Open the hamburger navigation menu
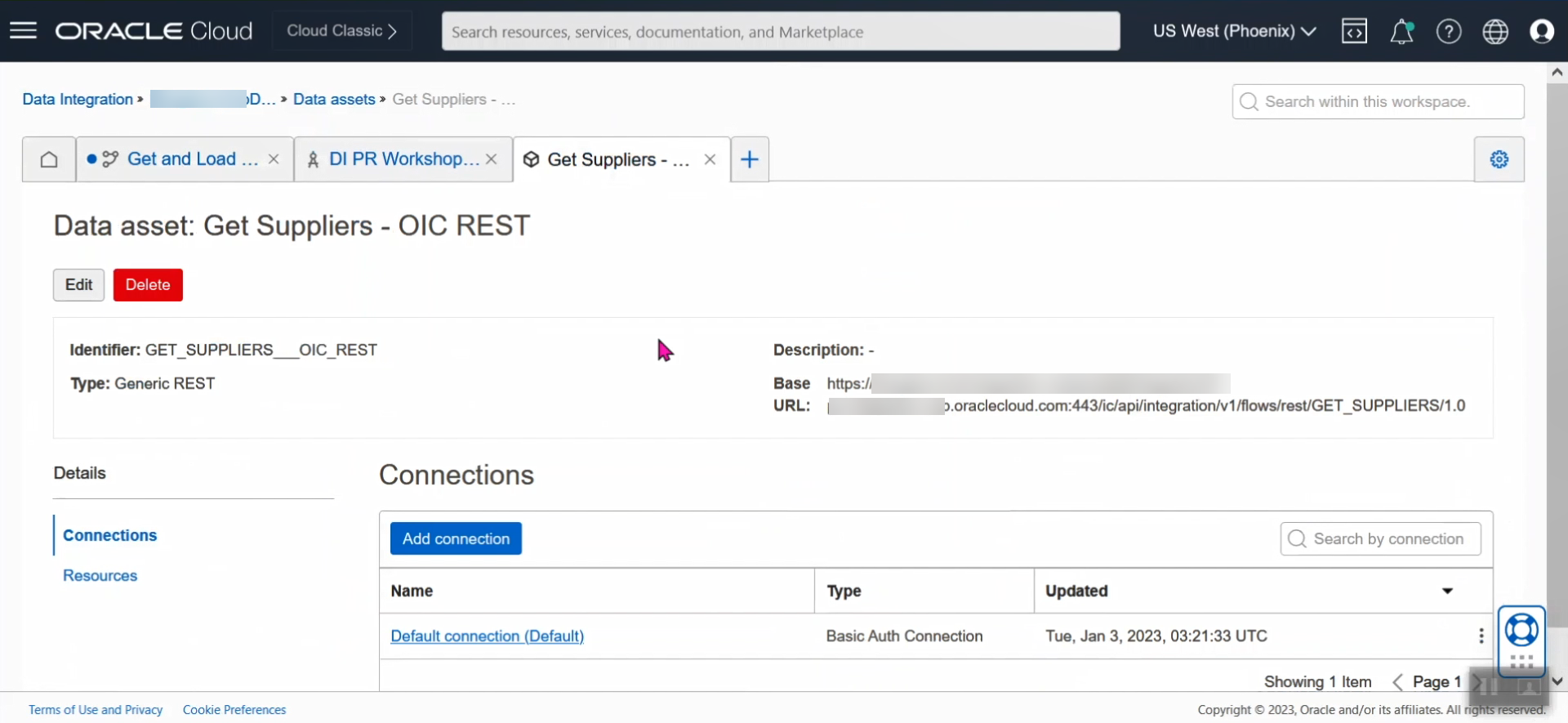The image size is (1568, 723). (23, 31)
